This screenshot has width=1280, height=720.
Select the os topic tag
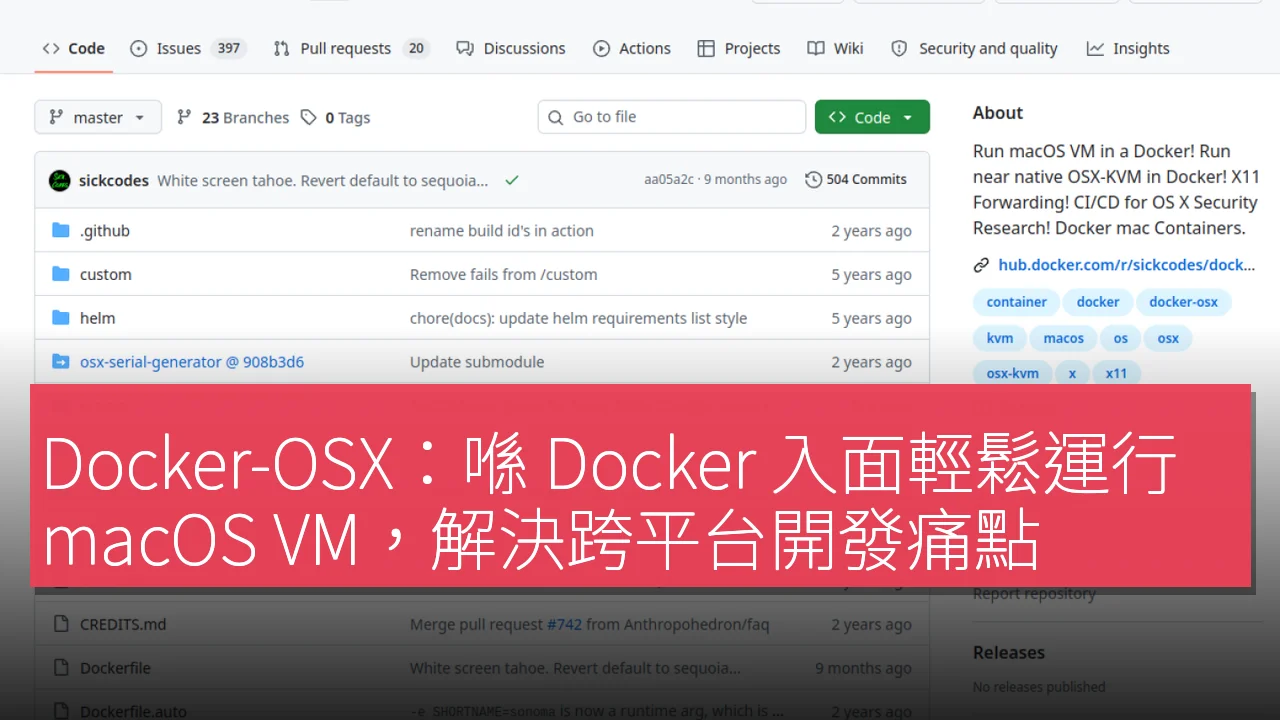click(1121, 338)
